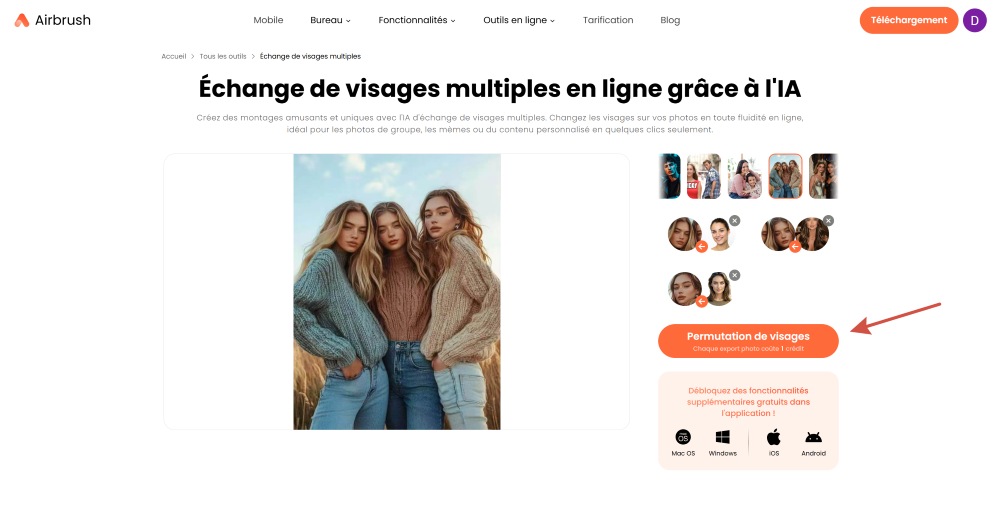This screenshot has height=521, width=1000.
Task: Select the last sample photo thumbnail
Action: (x=823, y=176)
